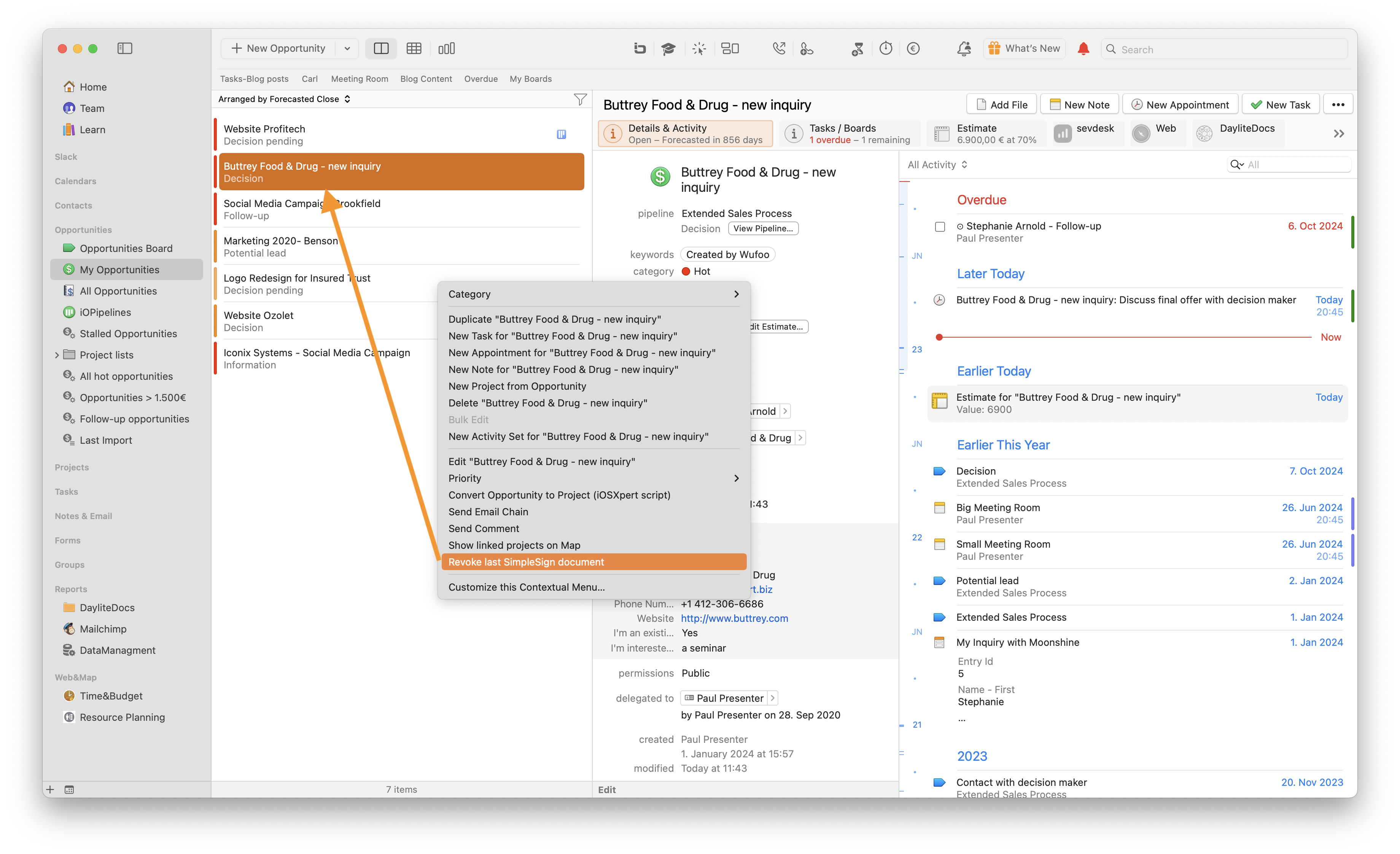The image size is (1400, 854).
Task: Open Stalled Opportunities smart list
Action: coord(128,333)
